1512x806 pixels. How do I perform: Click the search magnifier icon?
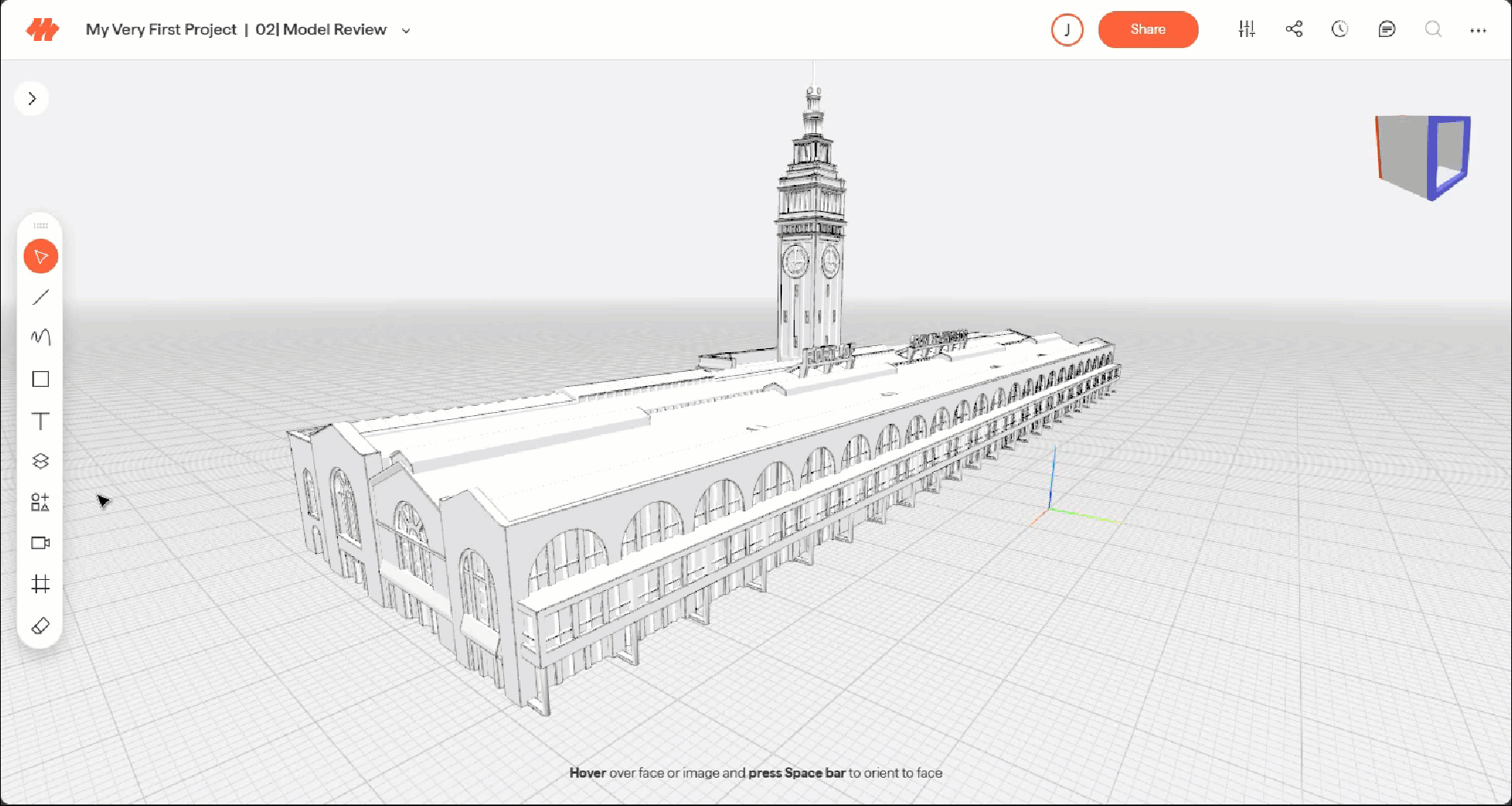pos(1433,29)
